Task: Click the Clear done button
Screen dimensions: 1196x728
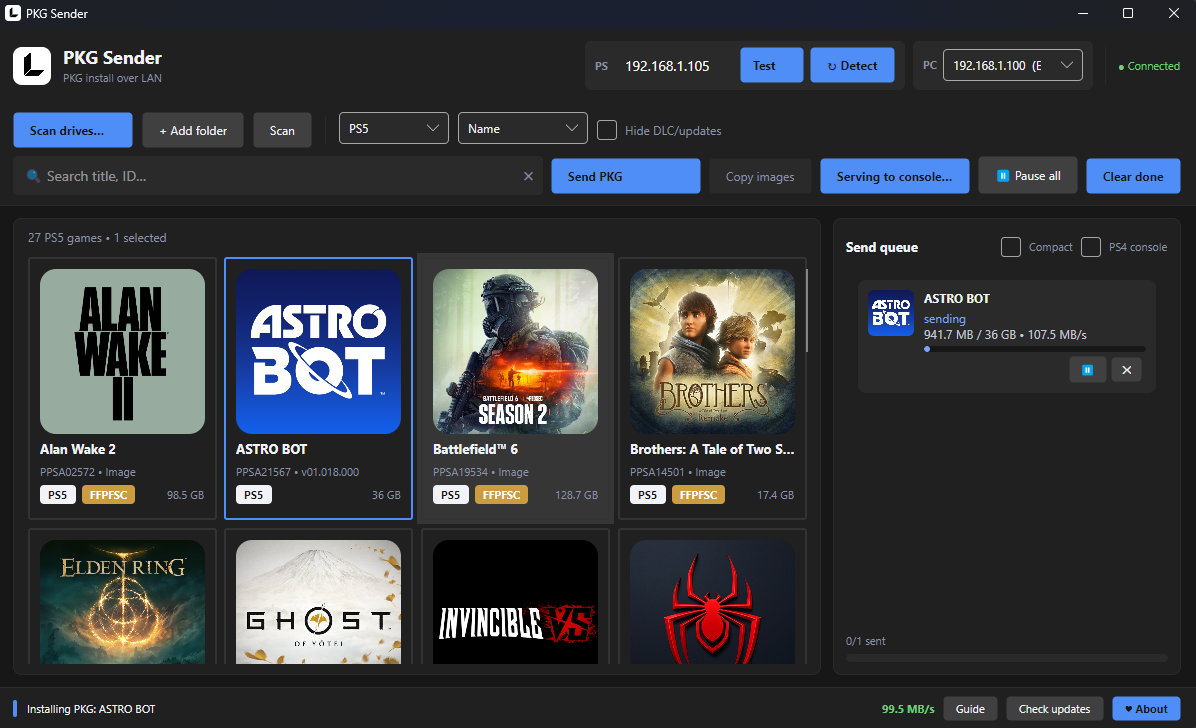Action: click(1133, 176)
